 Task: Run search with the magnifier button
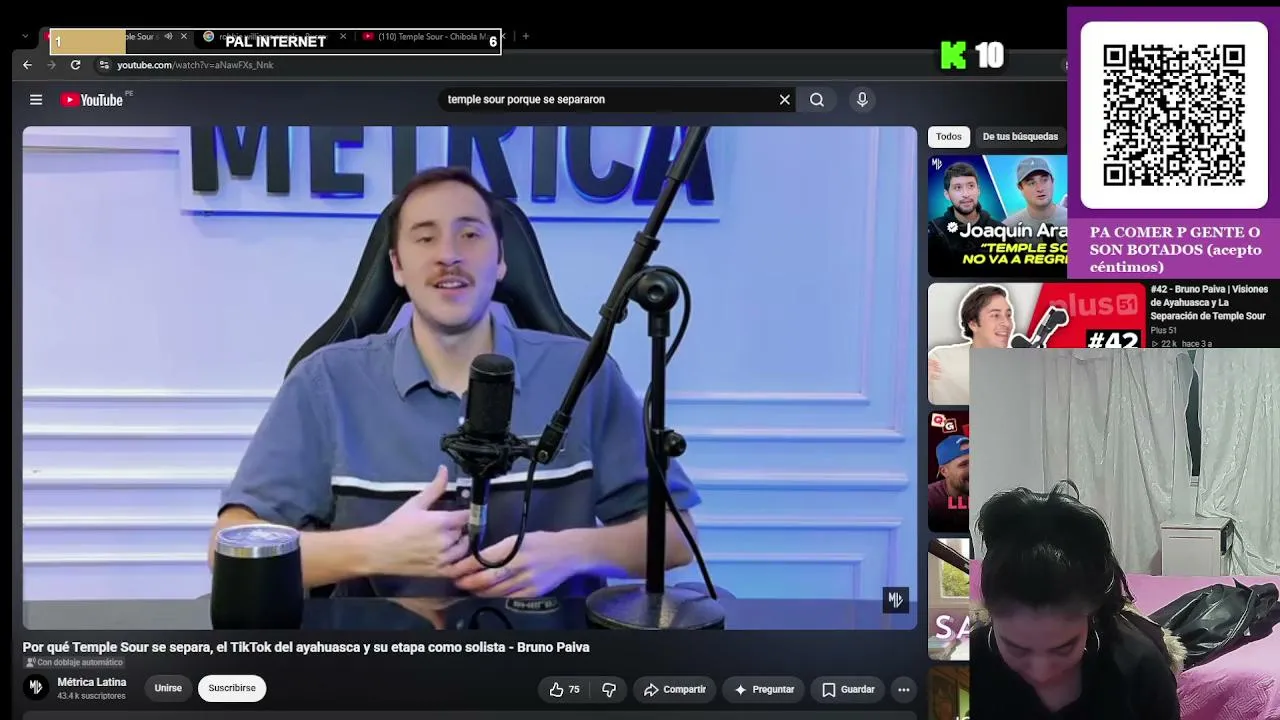pos(817,99)
